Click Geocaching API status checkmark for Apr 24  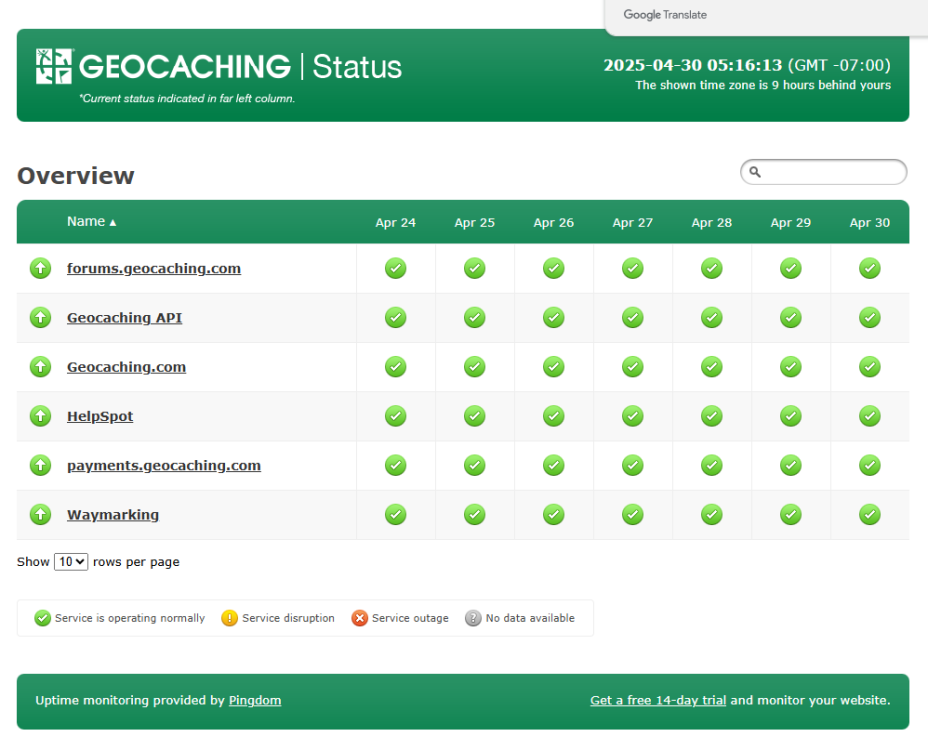pos(396,318)
